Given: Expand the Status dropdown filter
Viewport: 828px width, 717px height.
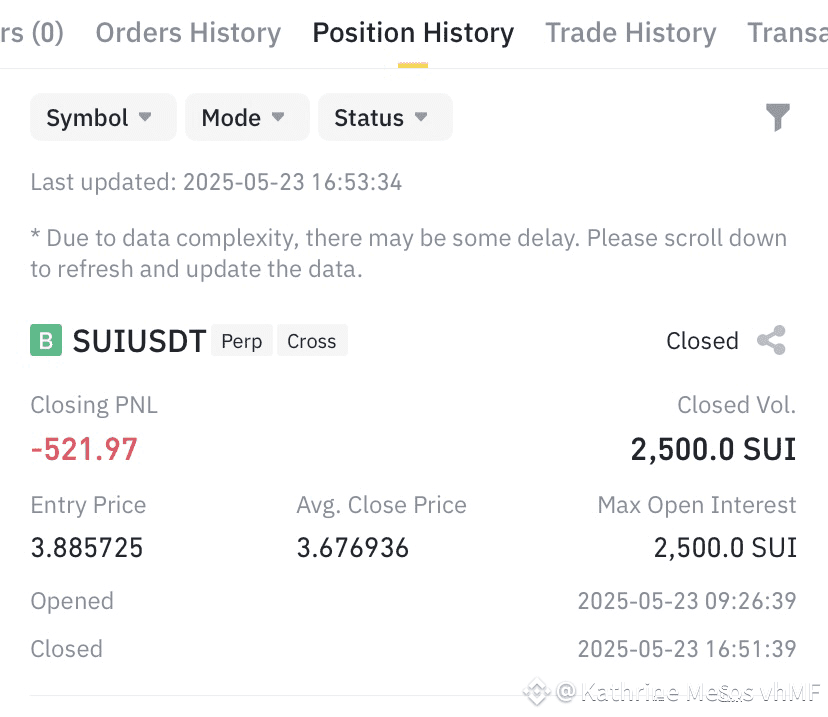Looking at the screenshot, I should click(x=385, y=117).
